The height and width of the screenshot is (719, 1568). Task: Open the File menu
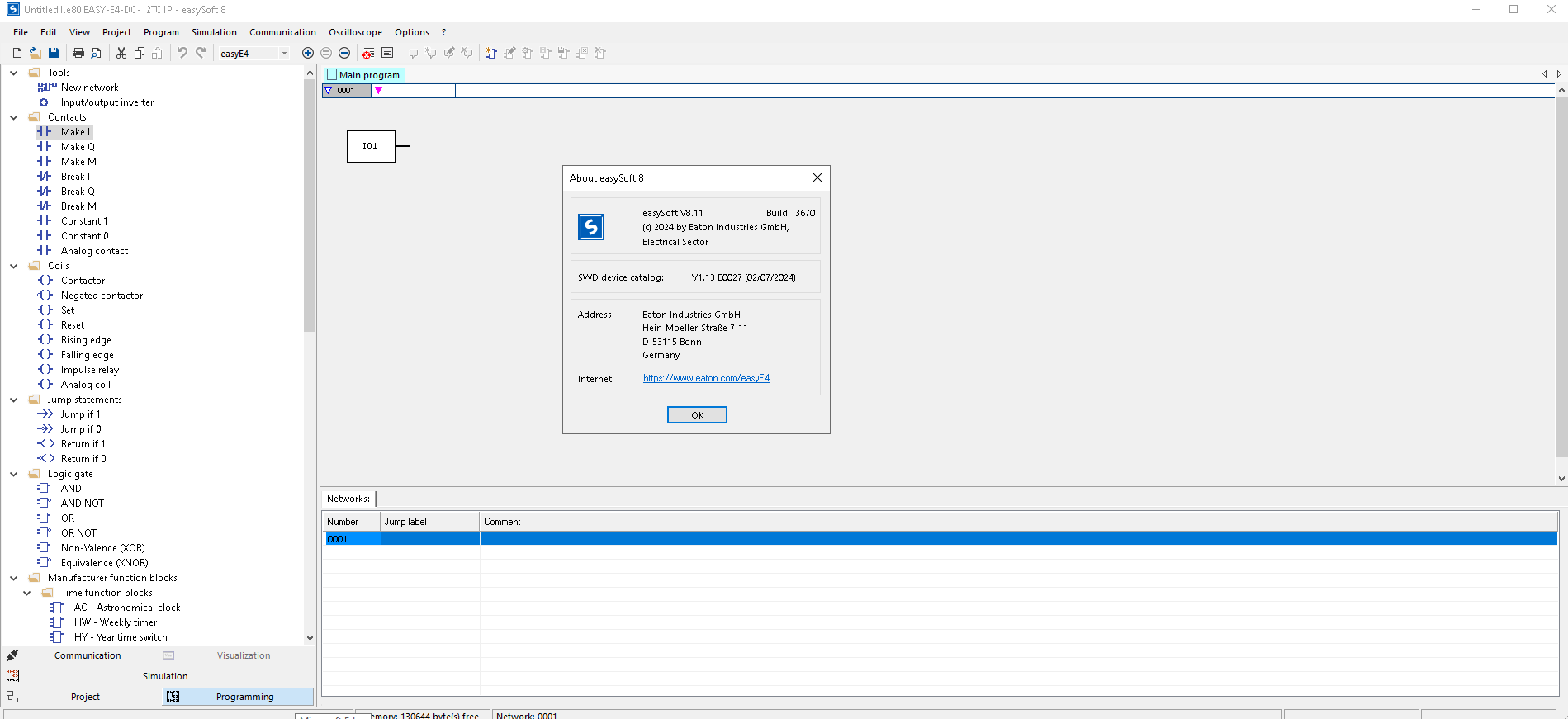21,32
